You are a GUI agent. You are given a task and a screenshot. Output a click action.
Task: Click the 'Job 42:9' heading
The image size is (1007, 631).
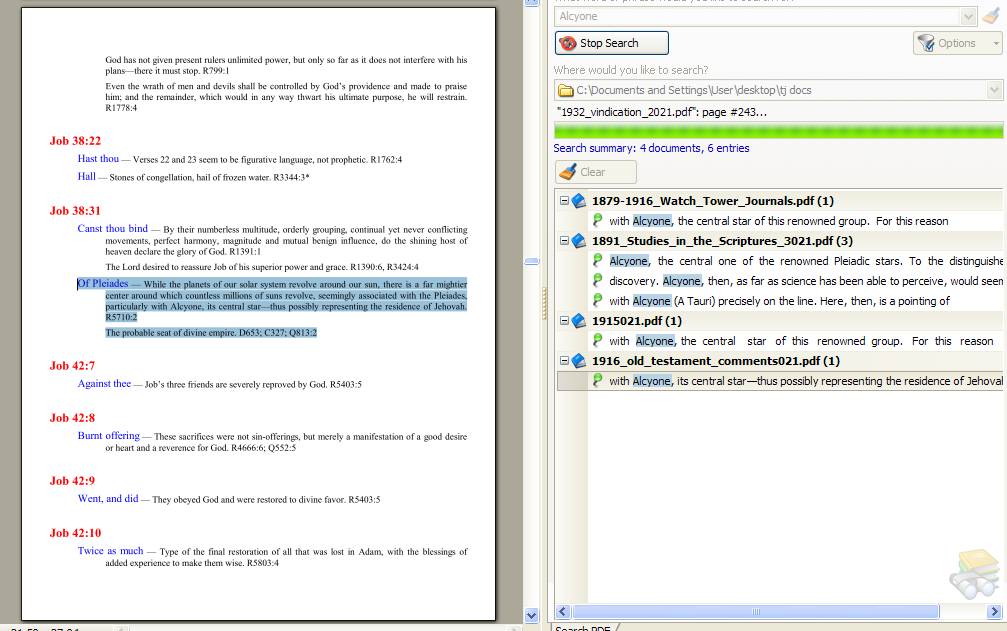[72, 481]
